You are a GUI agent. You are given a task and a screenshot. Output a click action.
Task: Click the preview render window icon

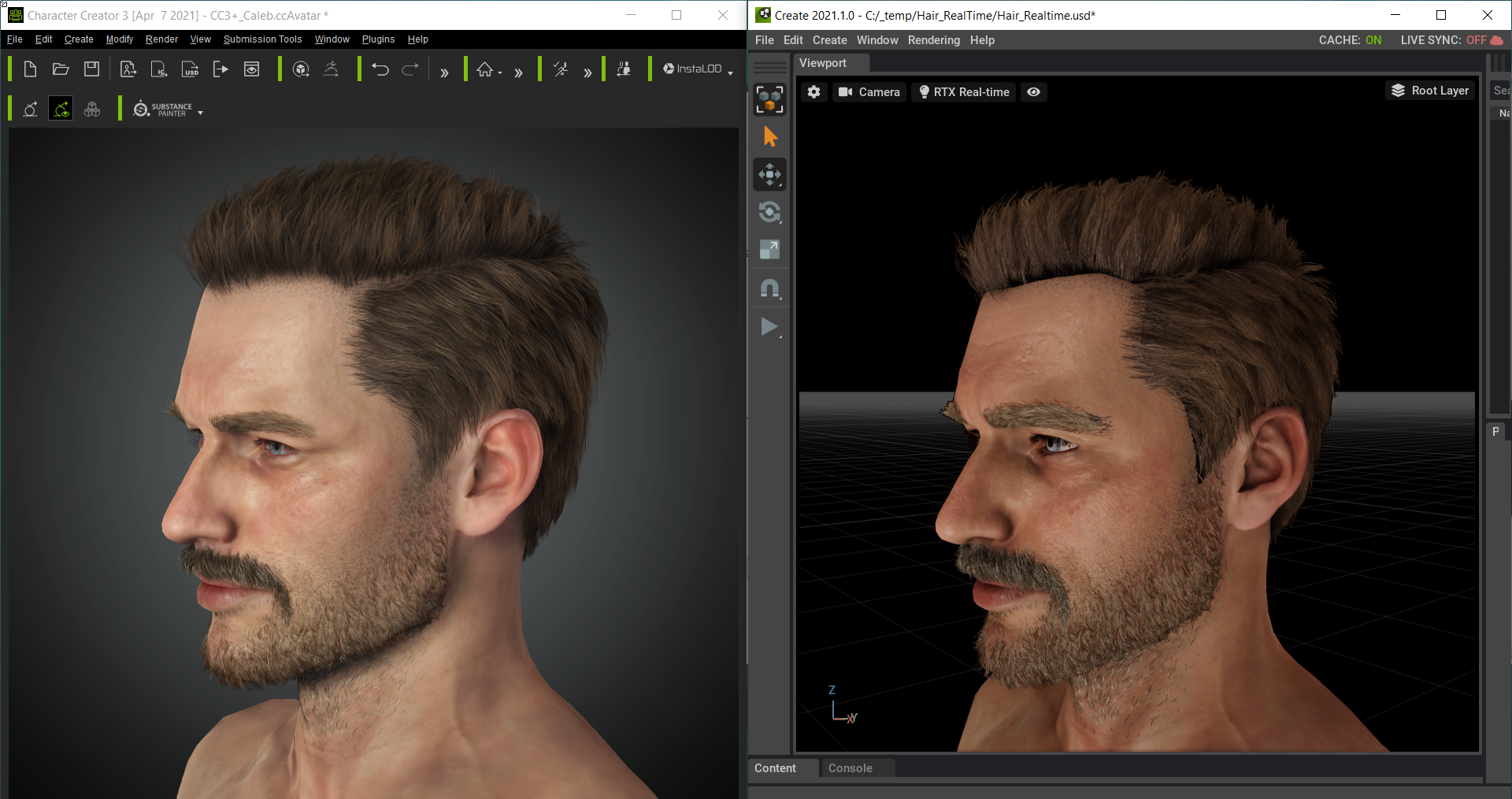click(251, 69)
